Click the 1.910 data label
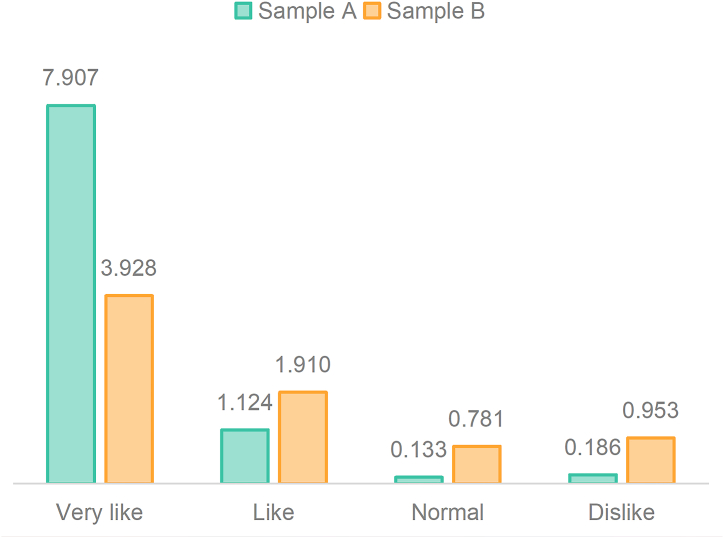Screen dimensions: 724x538 pos(303,365)
